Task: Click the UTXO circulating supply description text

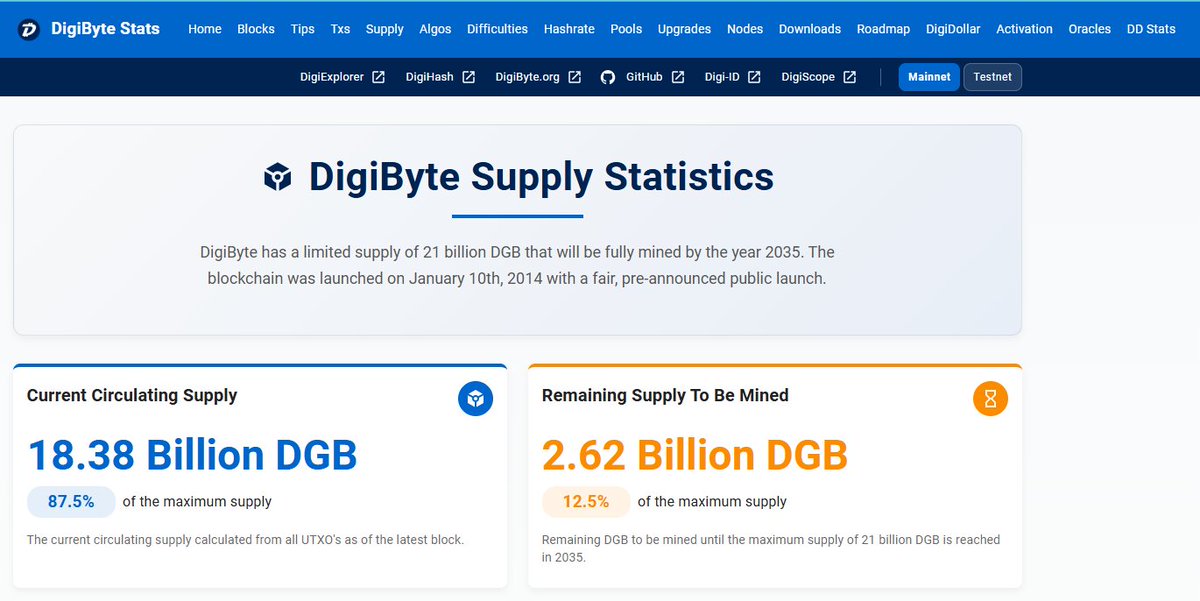Action: [x=245, y=540]
